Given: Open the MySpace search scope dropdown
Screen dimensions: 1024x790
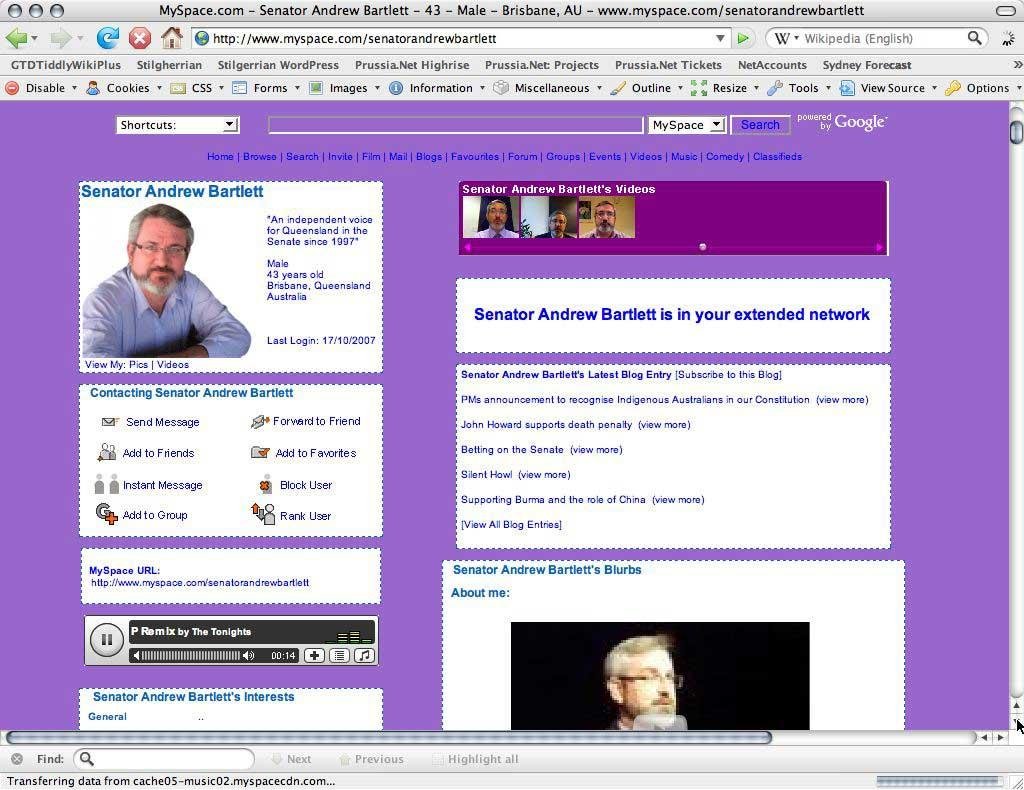Looking at the screenshot, I should pyautogui.click(x=687, y=125).
